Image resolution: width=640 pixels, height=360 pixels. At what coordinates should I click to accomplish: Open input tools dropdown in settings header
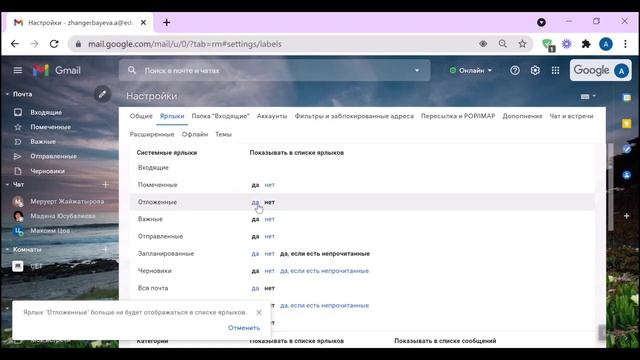(588, 96)
